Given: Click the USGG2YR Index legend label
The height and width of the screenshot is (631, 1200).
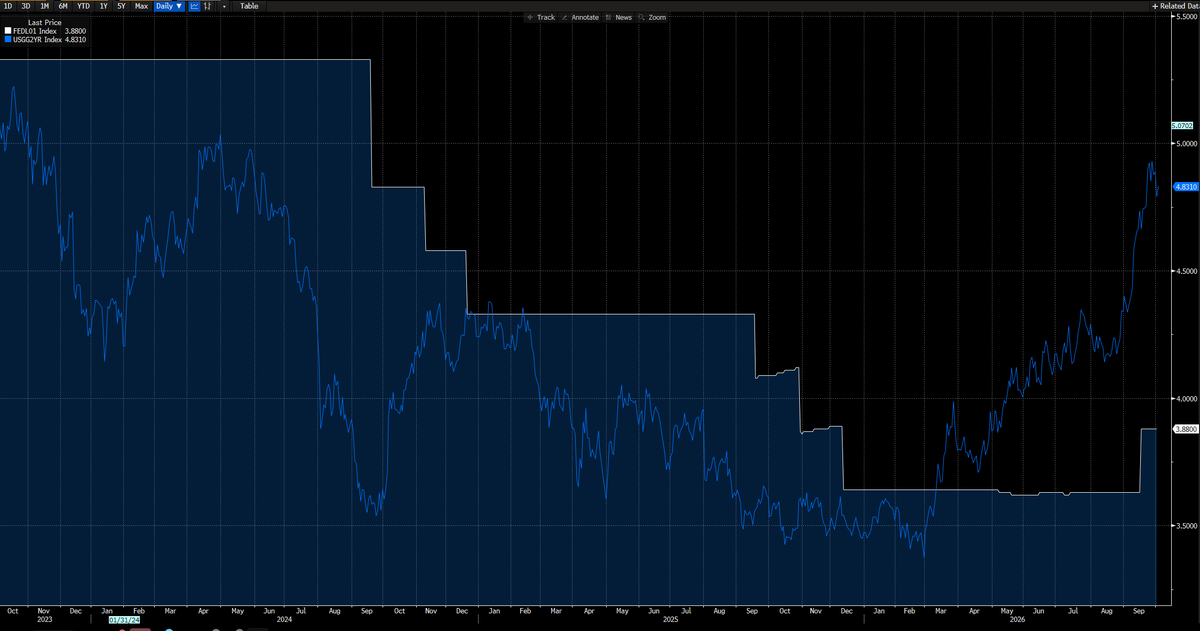Looking at the screenshot, I should tap(37, 40).
